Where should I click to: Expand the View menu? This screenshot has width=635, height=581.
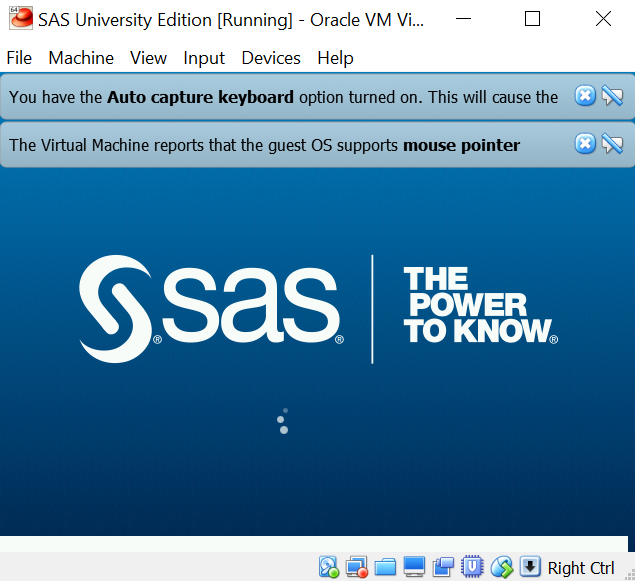pos(148,58)
